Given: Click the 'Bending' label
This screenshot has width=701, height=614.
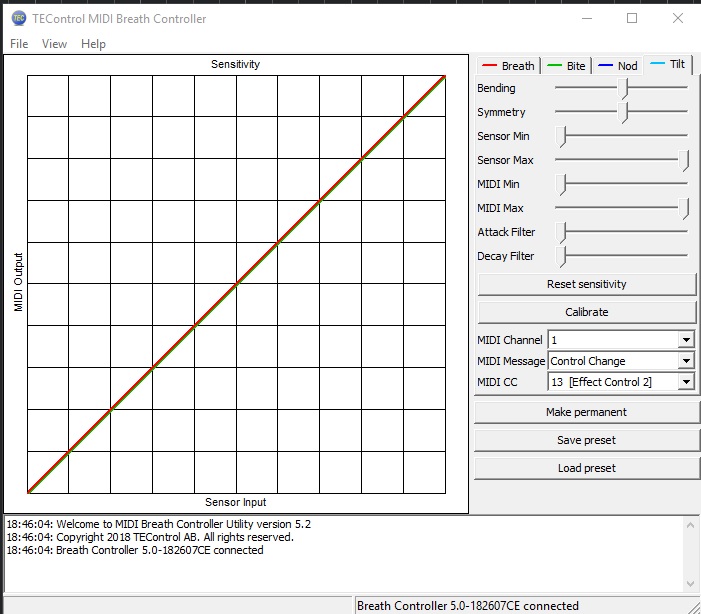Looking at the screenshot, I should click(x=496, y=88).
